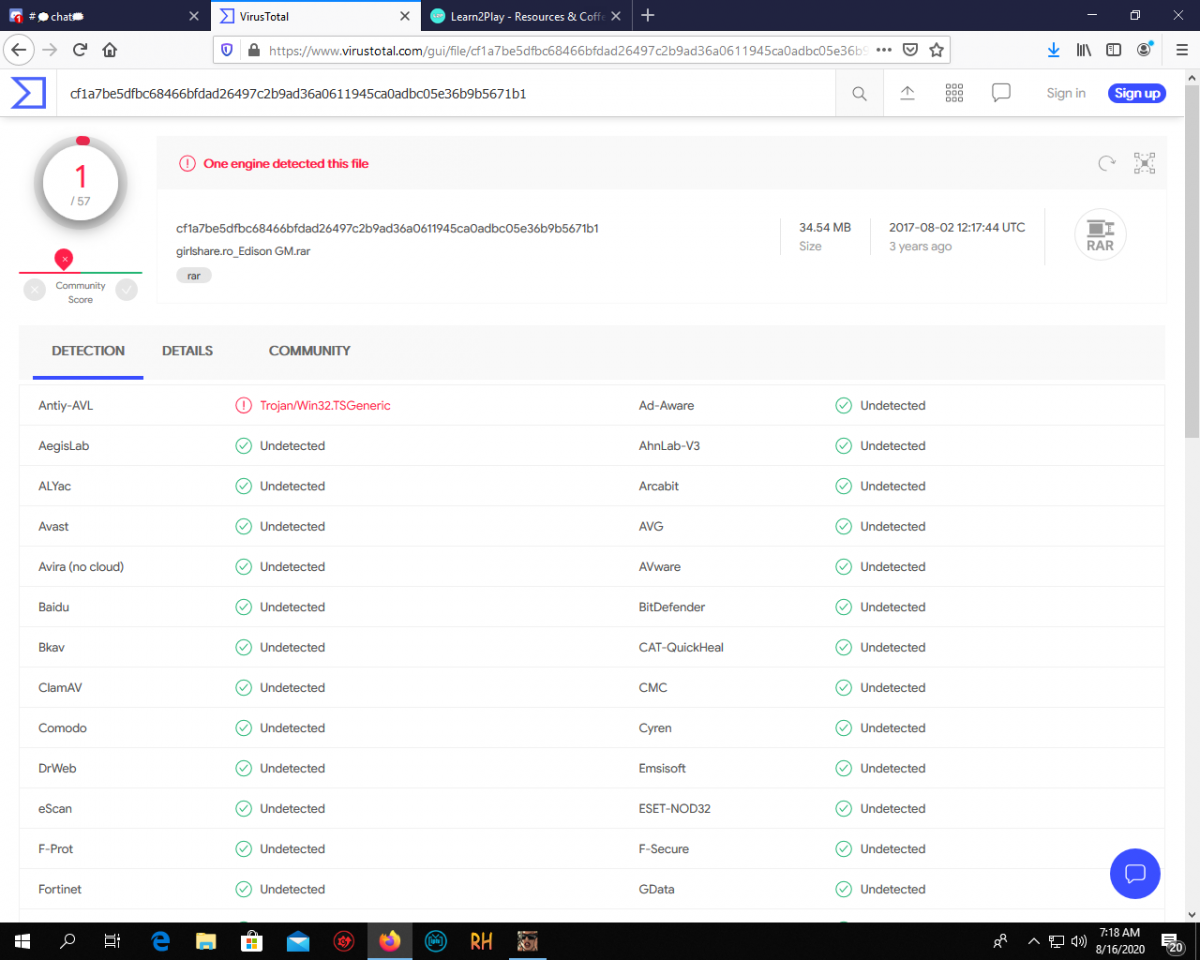Open the comments speech bubble icon
The width and height of the screenshot is (1200, 960).
pyautogui.click(x=1001, y=93)
